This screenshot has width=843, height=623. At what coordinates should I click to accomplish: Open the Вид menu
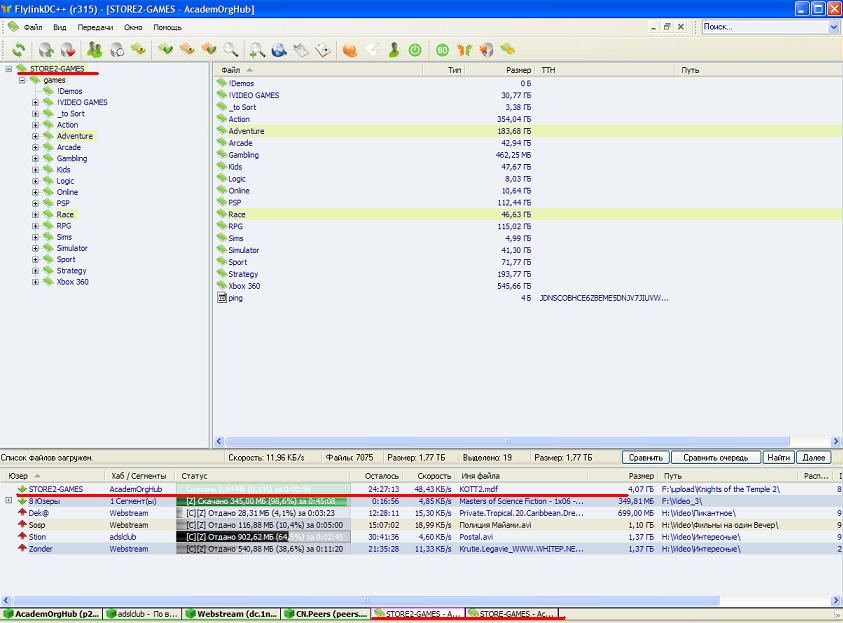coord(60,27)
